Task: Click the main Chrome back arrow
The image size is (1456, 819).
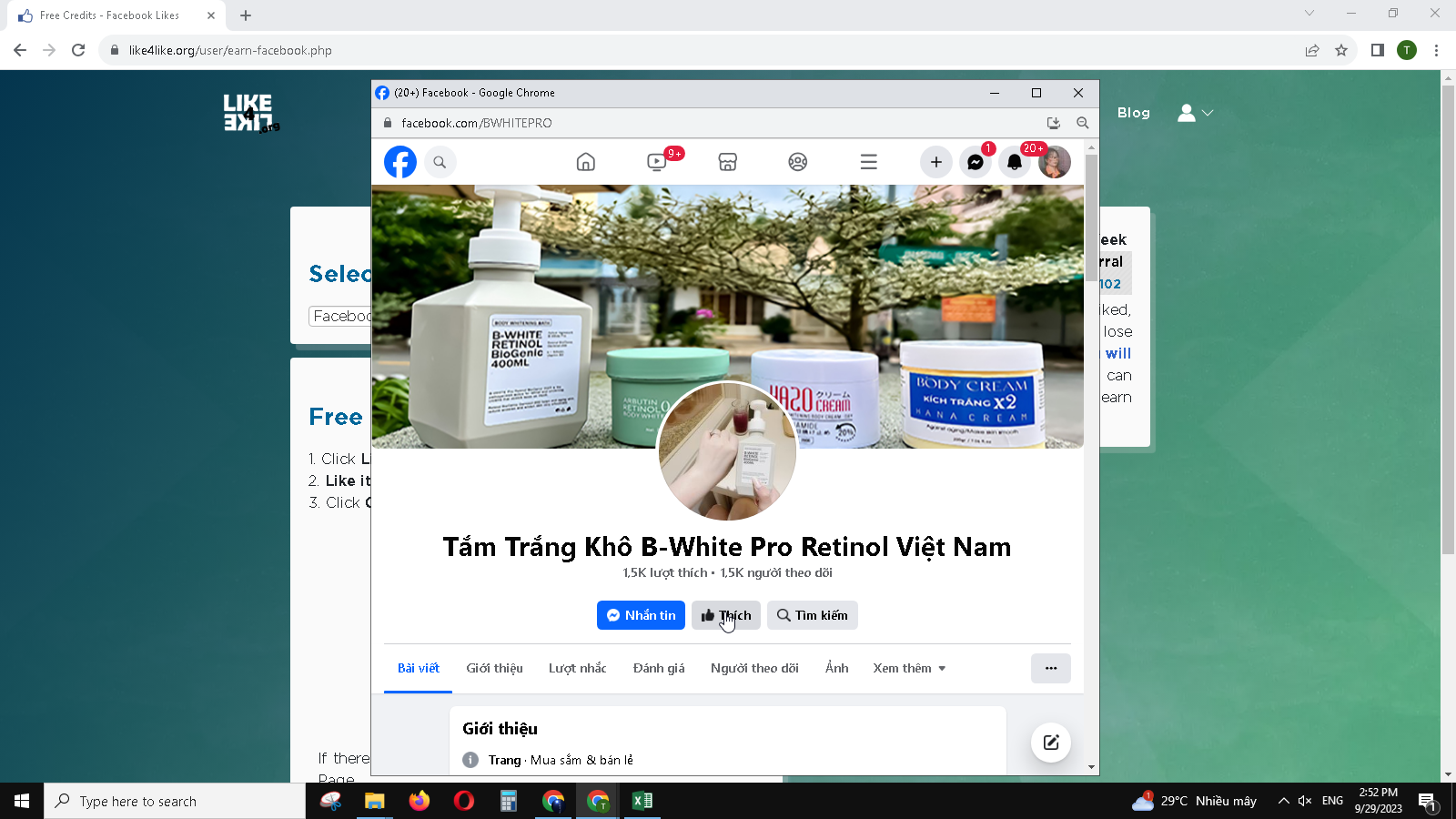Action: click(20, 50)
